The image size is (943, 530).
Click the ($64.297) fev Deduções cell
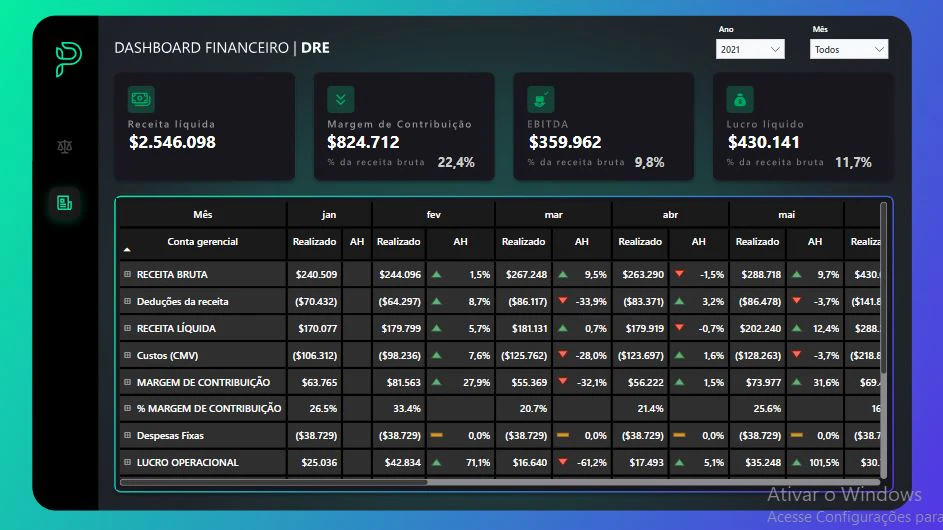pyautogui.click(x=399, y=301)
